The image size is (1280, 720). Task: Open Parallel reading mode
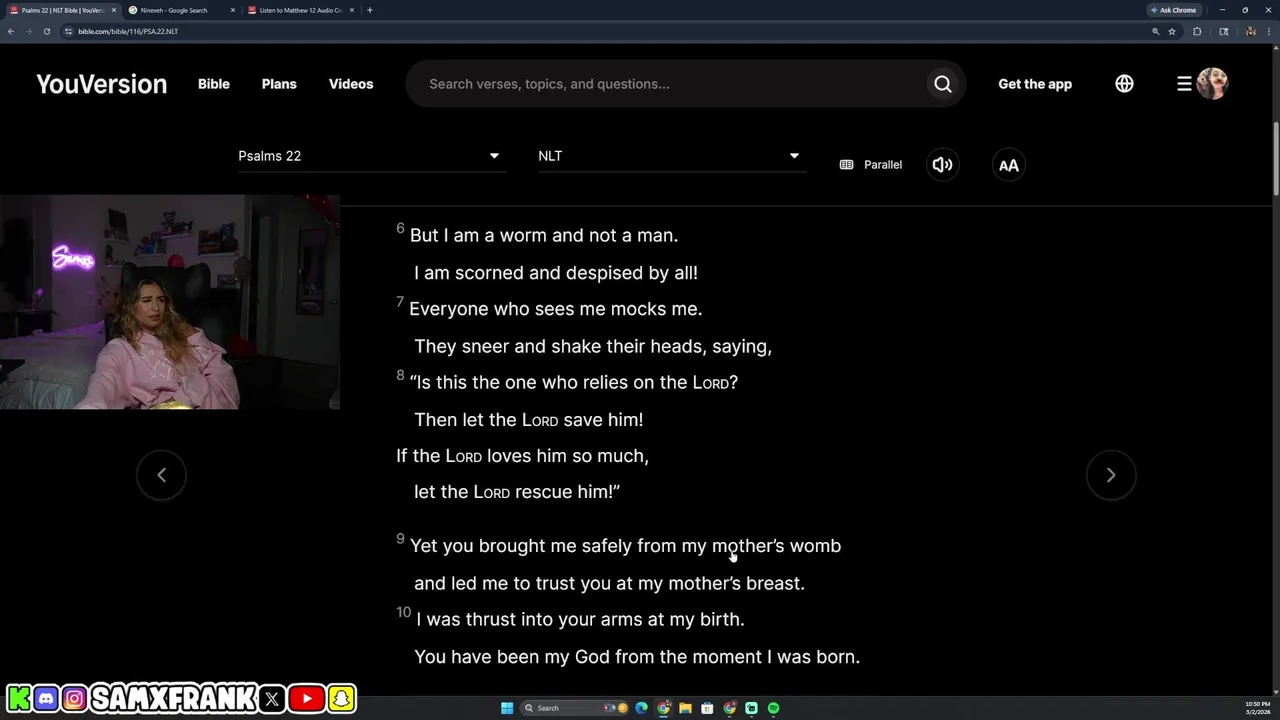[x=871, y=165]
